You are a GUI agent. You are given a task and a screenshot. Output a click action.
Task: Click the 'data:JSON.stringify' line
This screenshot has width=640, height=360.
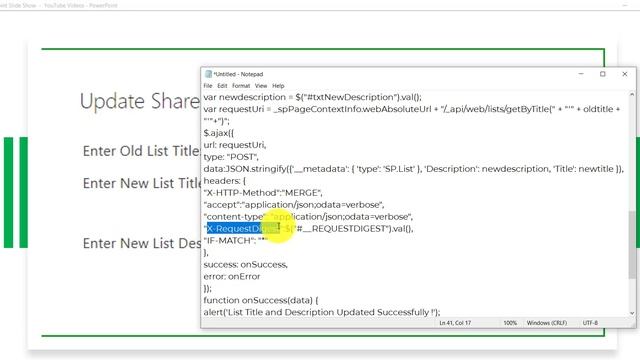(x=413, y=169)
